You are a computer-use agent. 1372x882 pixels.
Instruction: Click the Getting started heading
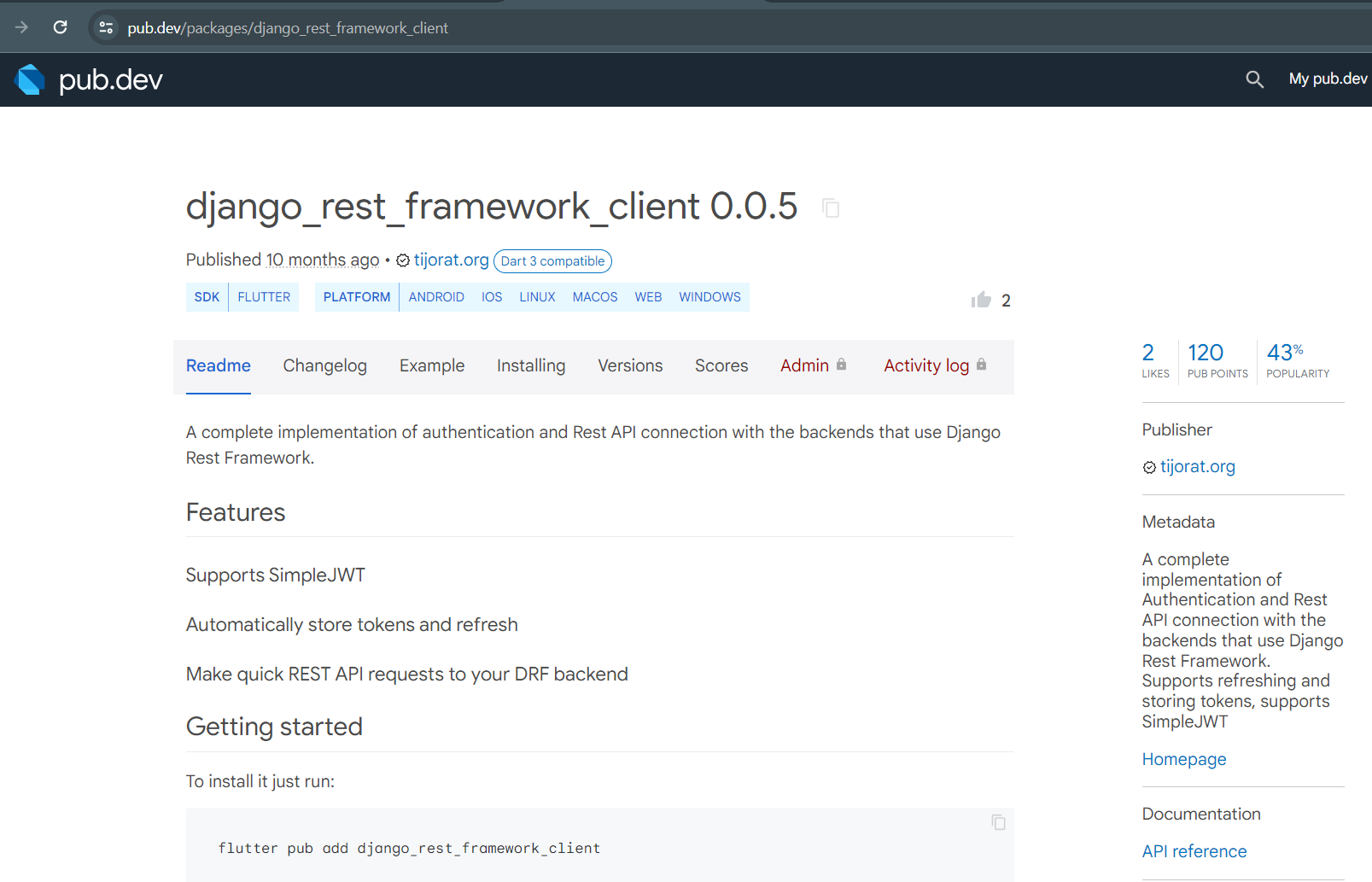pos(274,727)
